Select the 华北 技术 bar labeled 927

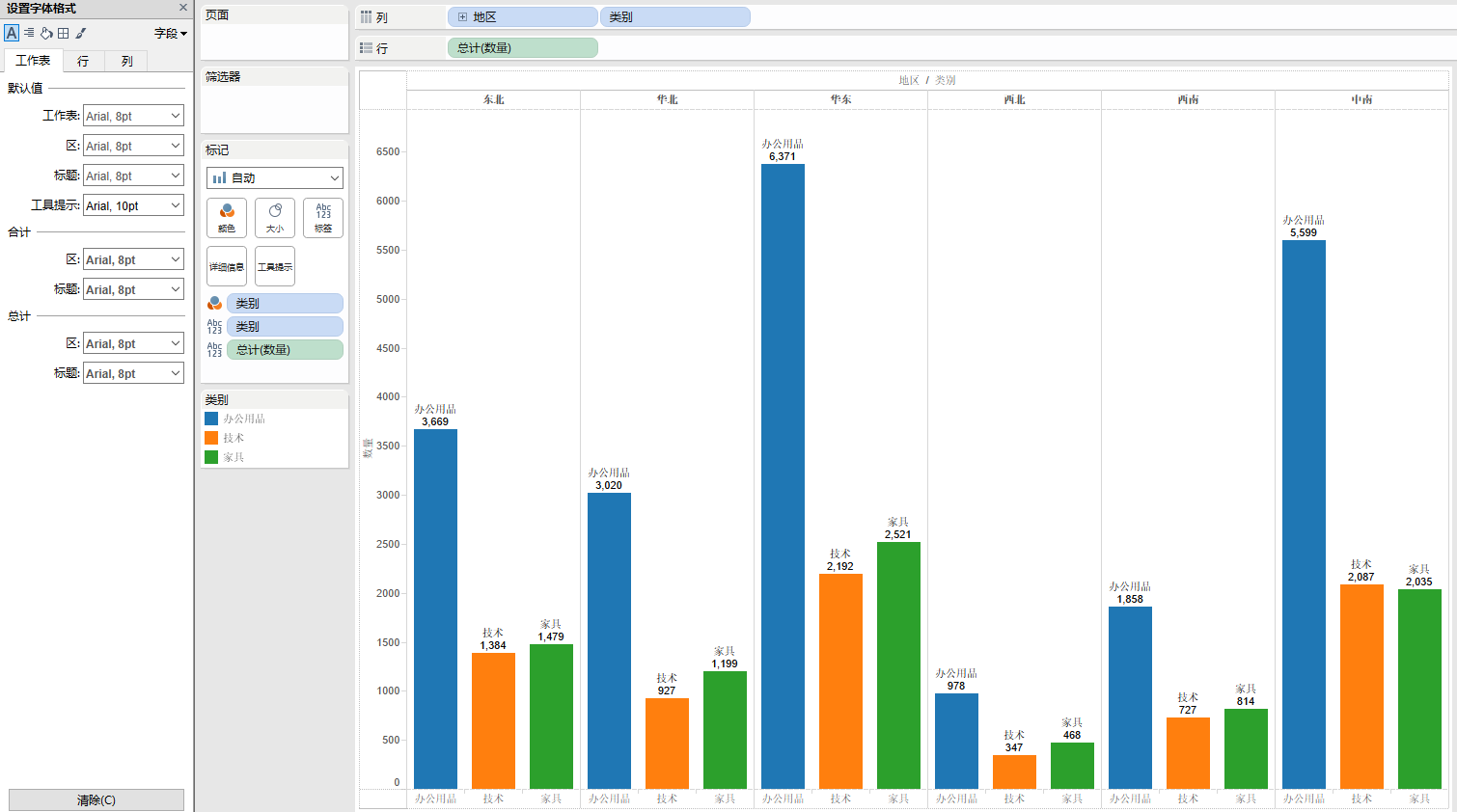pyautogui.click(x=667, y=744)
